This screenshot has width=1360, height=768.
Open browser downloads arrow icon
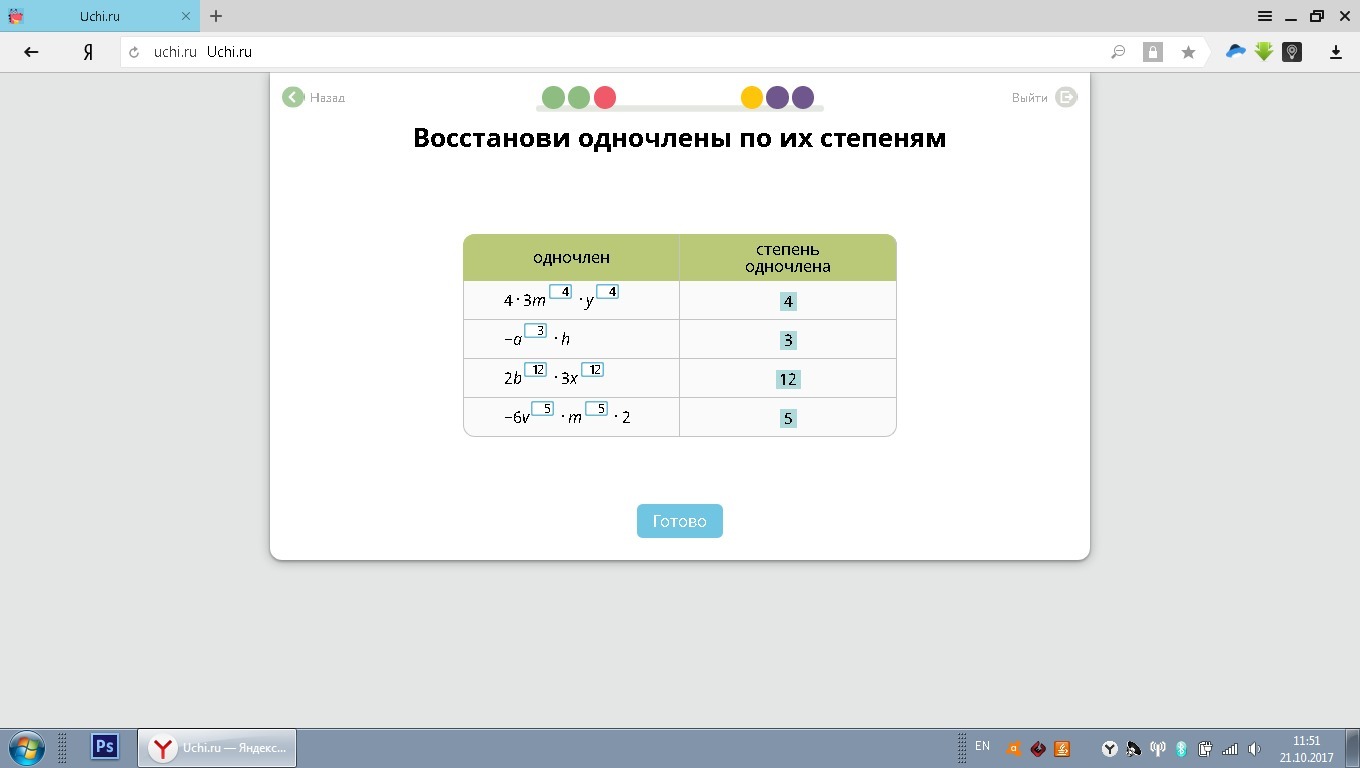(x=1335, y=52)
